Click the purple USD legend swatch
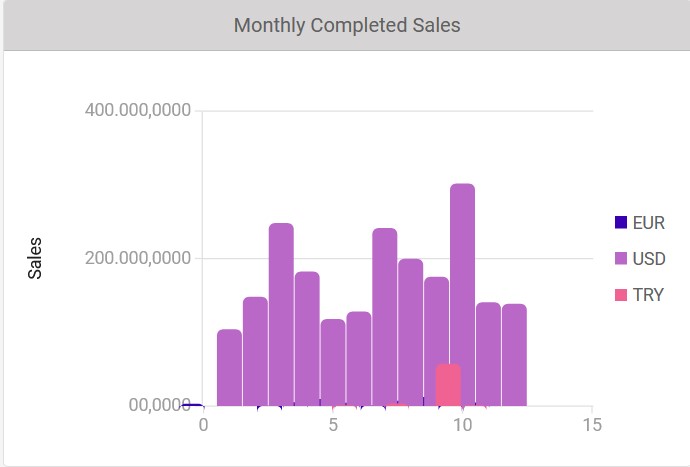 coord(620,259)
